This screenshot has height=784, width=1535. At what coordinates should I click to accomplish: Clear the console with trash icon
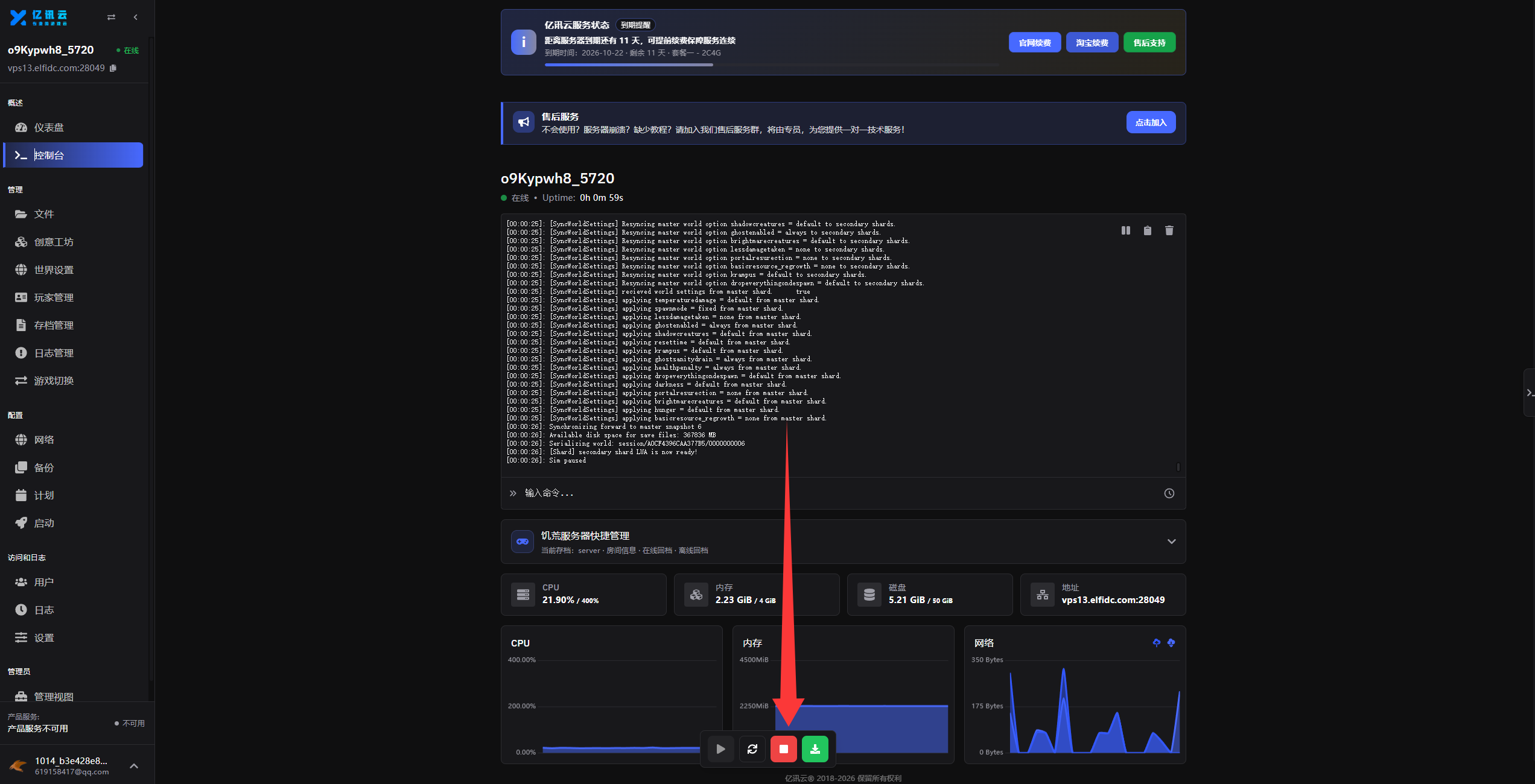click(x=1169, y=230)
